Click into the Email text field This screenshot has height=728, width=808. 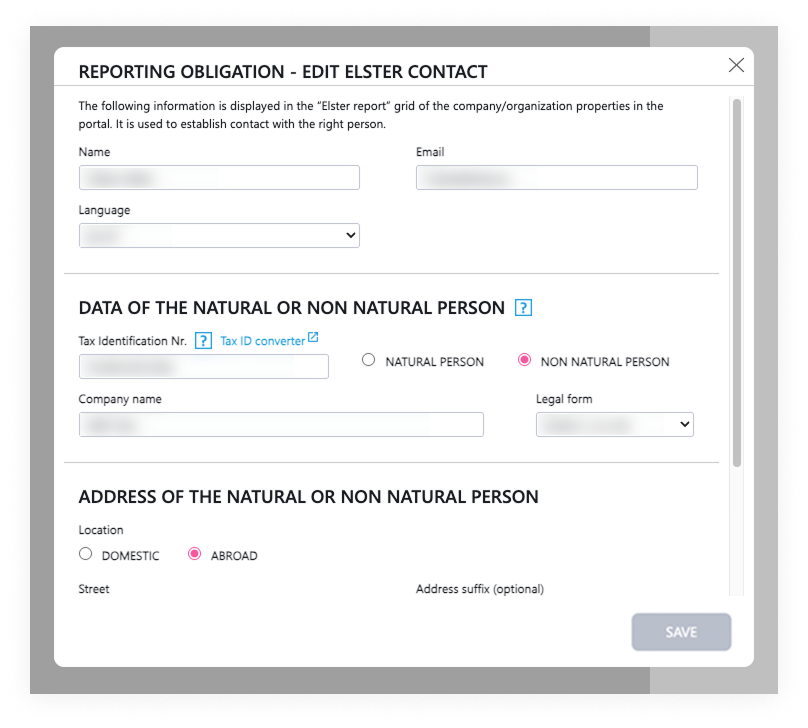(556, 178)
